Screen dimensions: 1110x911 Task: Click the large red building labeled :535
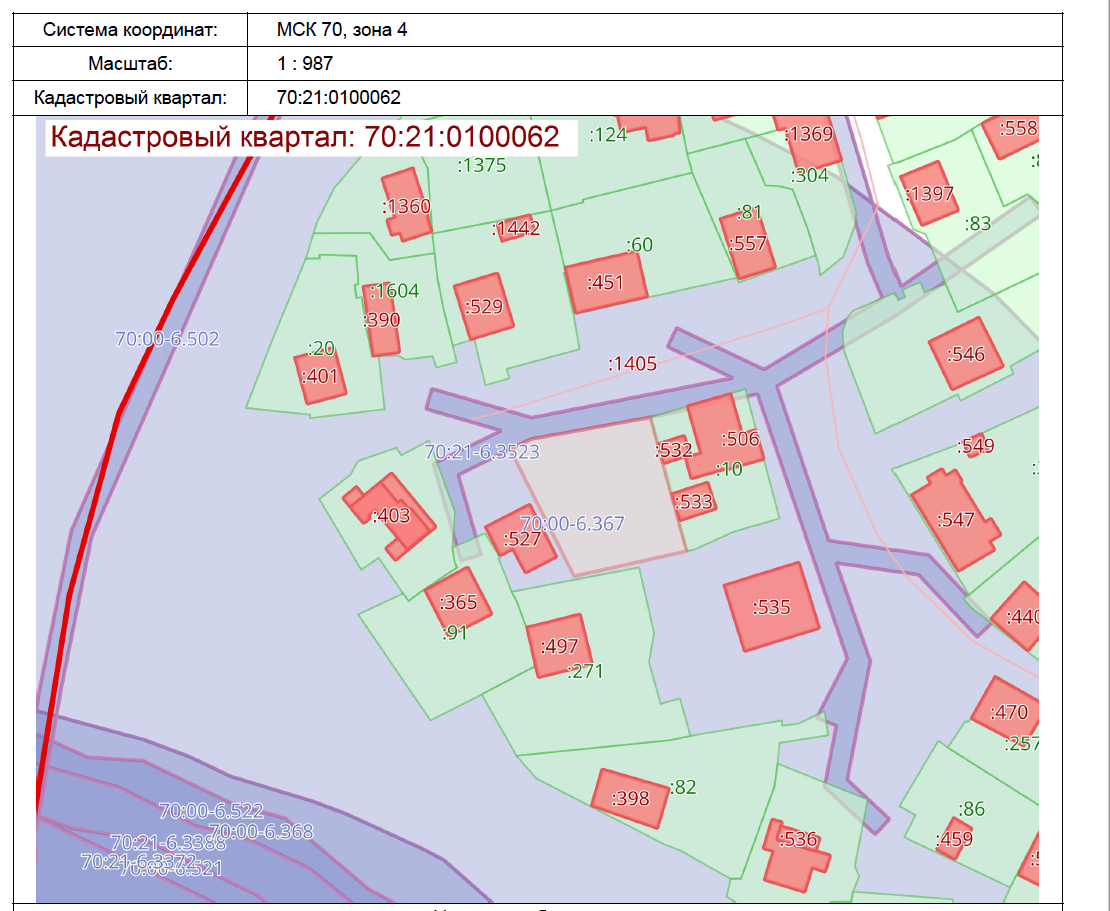(x=771, y=606)
